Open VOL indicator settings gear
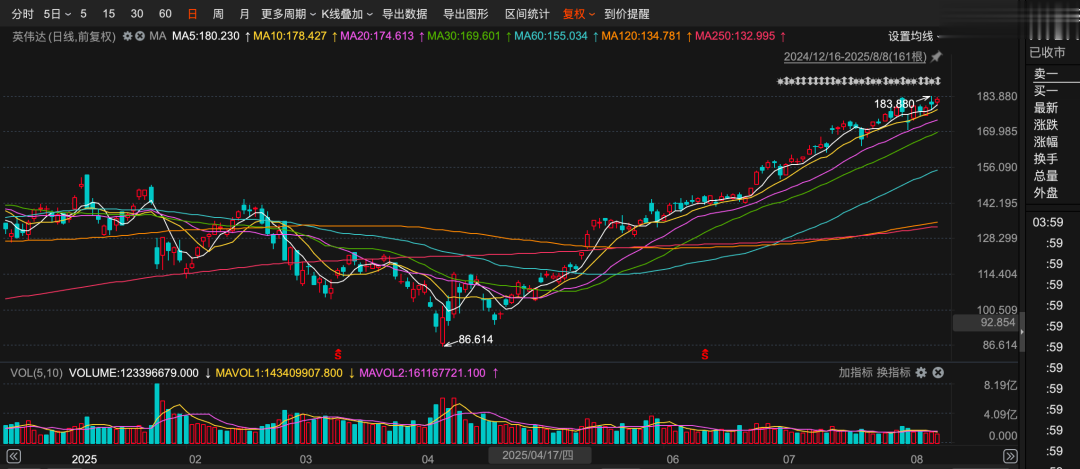 pyautogui.click(x=922, y=373)
